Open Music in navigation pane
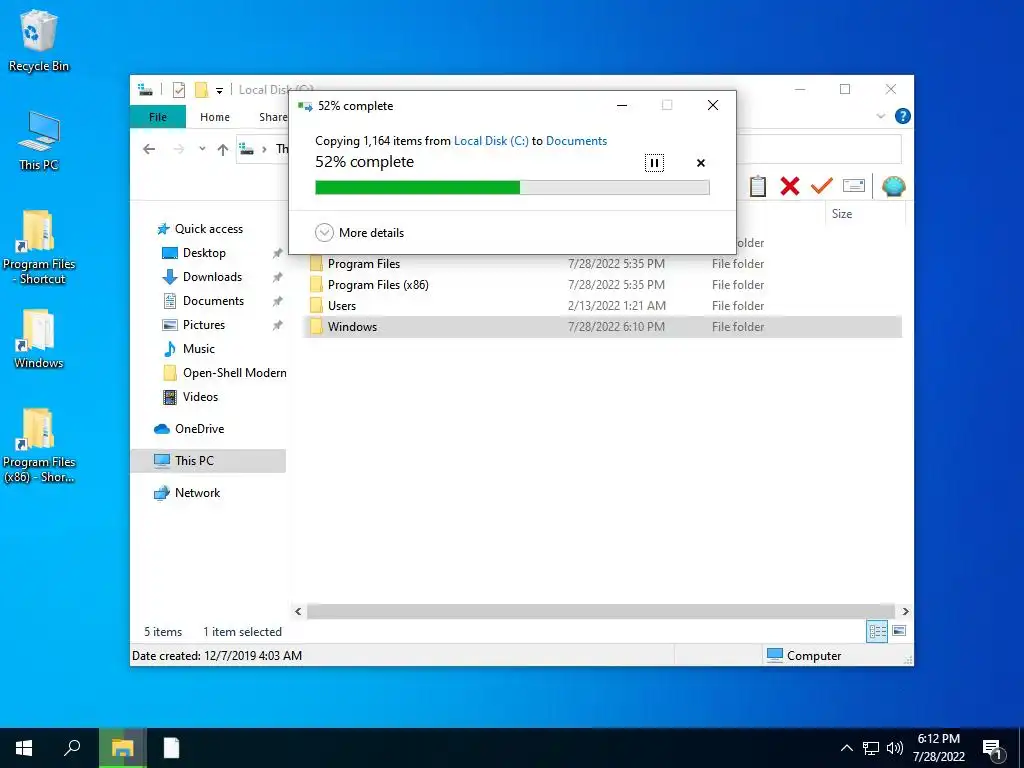 pos(199,349)
